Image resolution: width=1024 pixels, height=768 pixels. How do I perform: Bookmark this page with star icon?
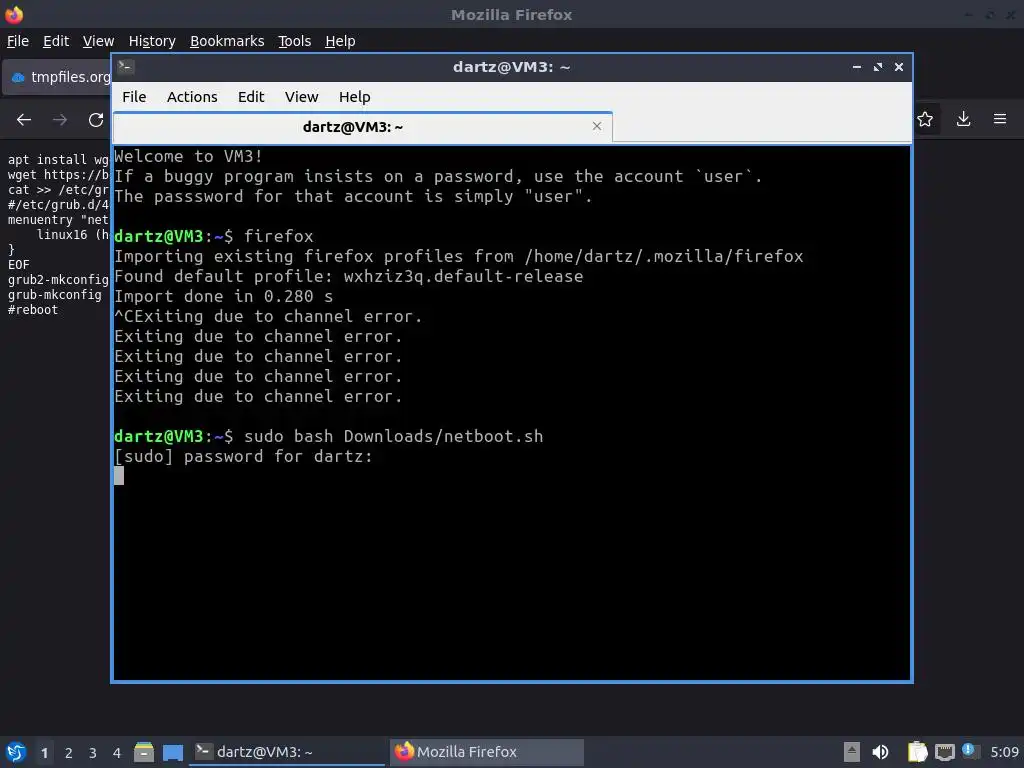coord(925,119)
